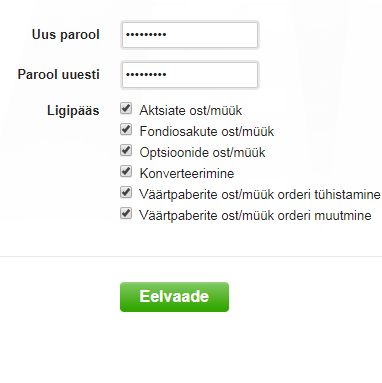Click the Väärtpaberite ost/müük orderi muutmine text
382x383 pixels.
255,215
